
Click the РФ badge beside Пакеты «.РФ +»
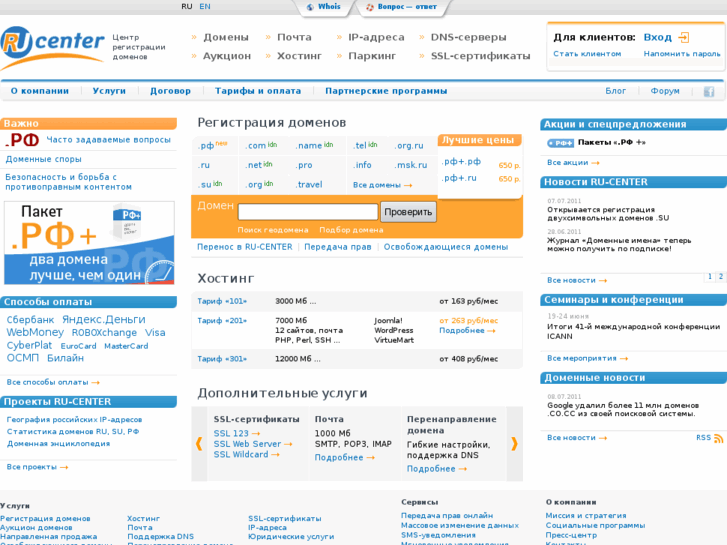(x=560, y=143)
